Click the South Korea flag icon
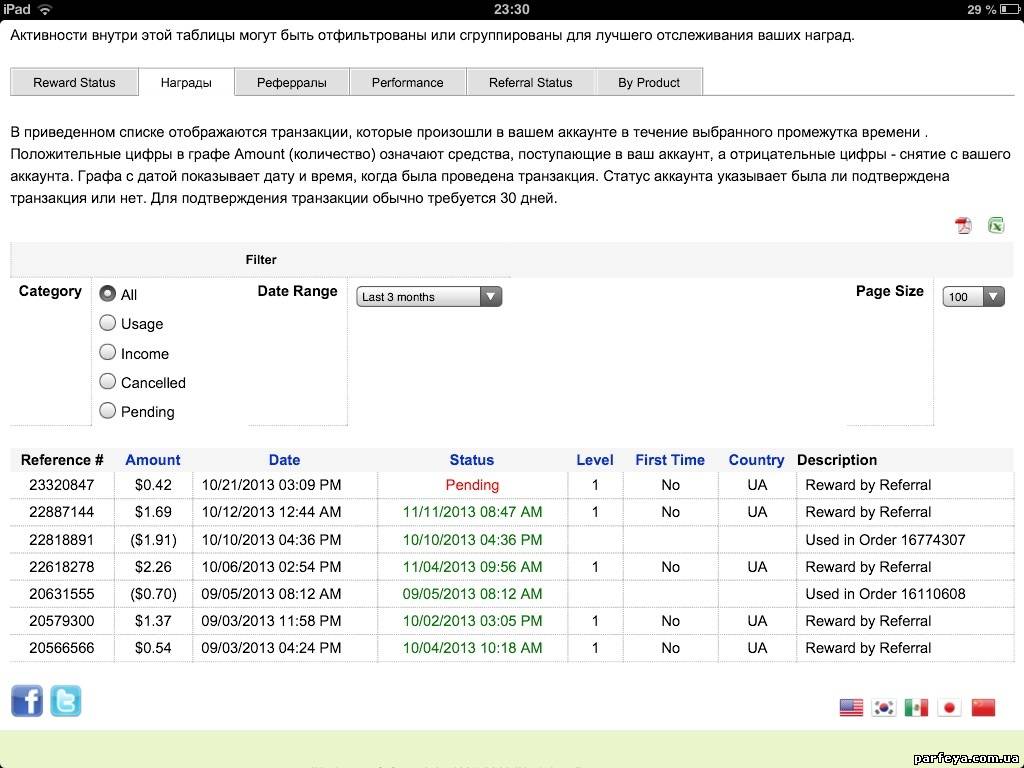Screen dimensions: 1024x768 pos(884,708)
